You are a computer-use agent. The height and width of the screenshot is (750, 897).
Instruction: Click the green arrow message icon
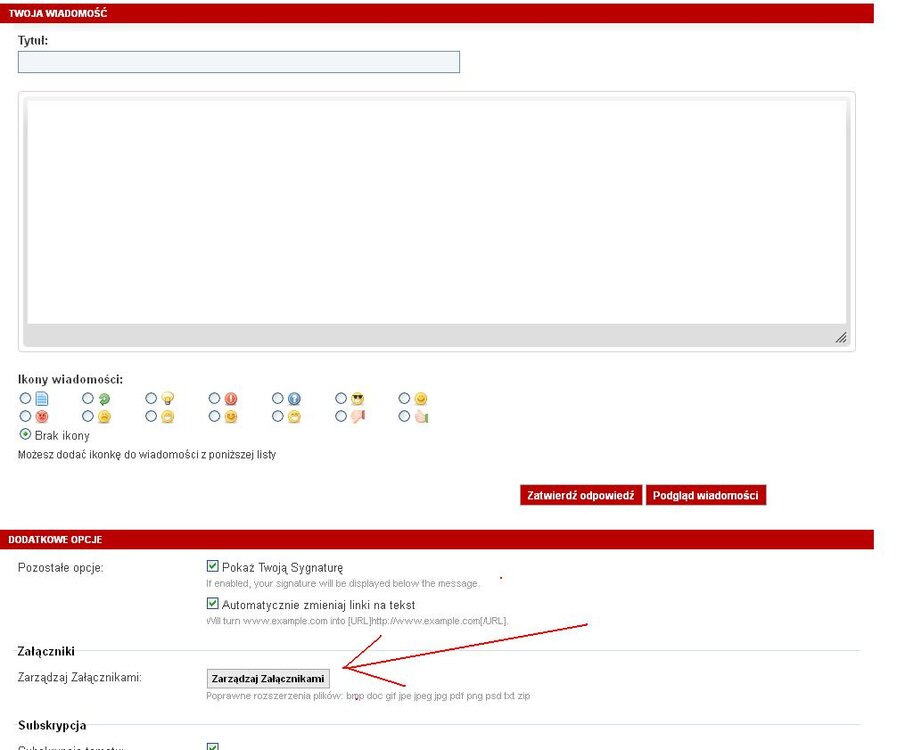pos(104,399)
